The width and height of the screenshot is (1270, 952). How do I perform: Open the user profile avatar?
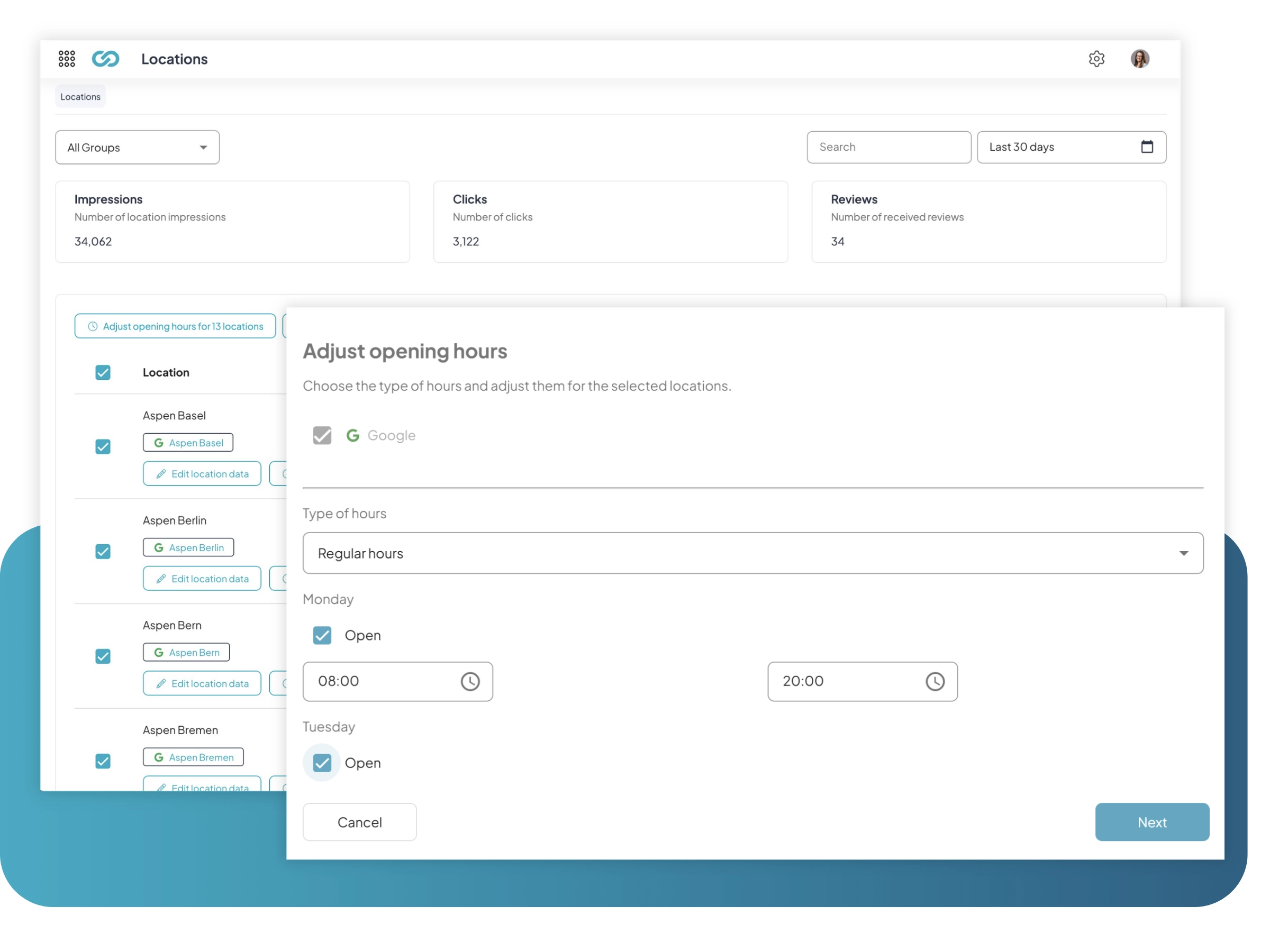pos(1140,59)
